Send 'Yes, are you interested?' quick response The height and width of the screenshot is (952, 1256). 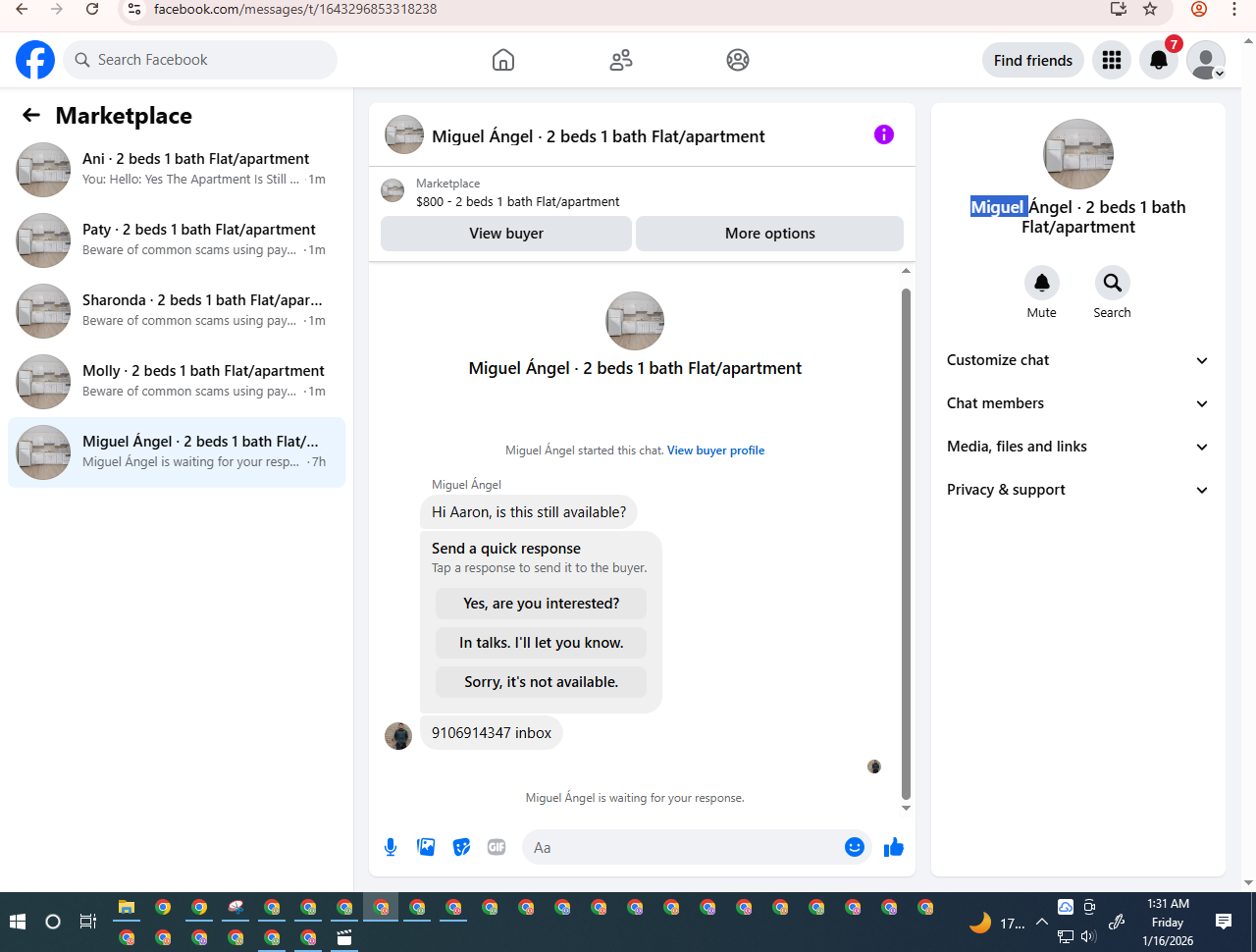click(541, 604)
